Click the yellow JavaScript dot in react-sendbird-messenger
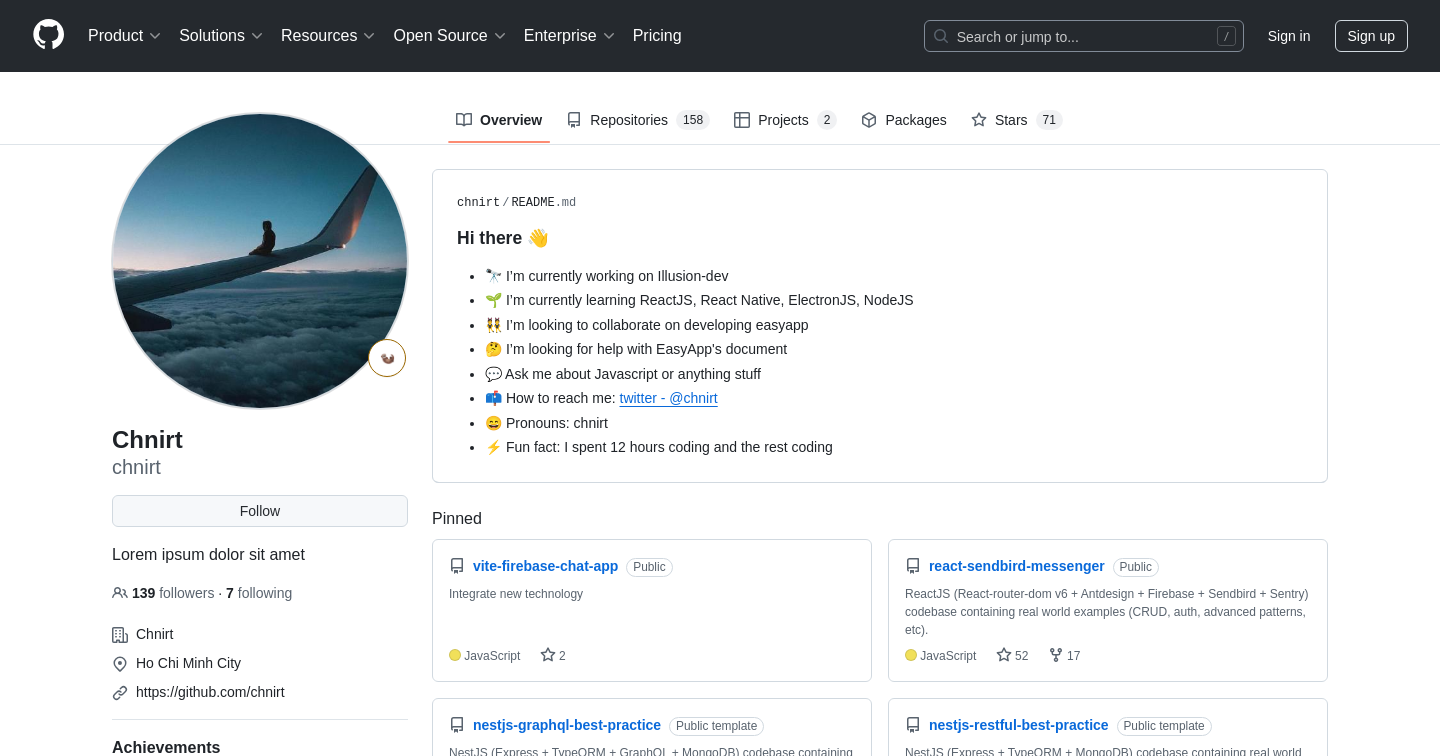Image resolution: width=1440 pixels, height=756 pixels. (x=911, y=655)
